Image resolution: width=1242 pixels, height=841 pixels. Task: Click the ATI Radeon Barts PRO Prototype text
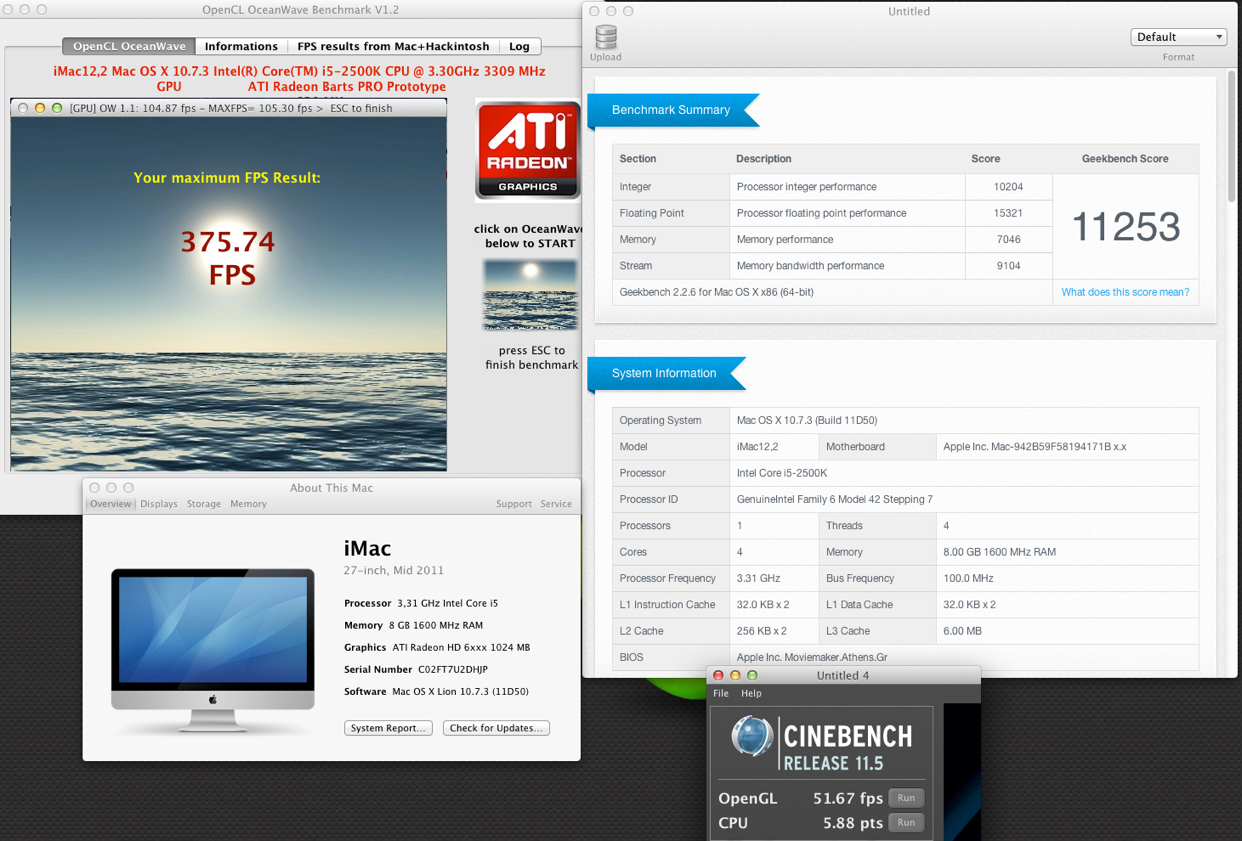[x=347, y=87]
